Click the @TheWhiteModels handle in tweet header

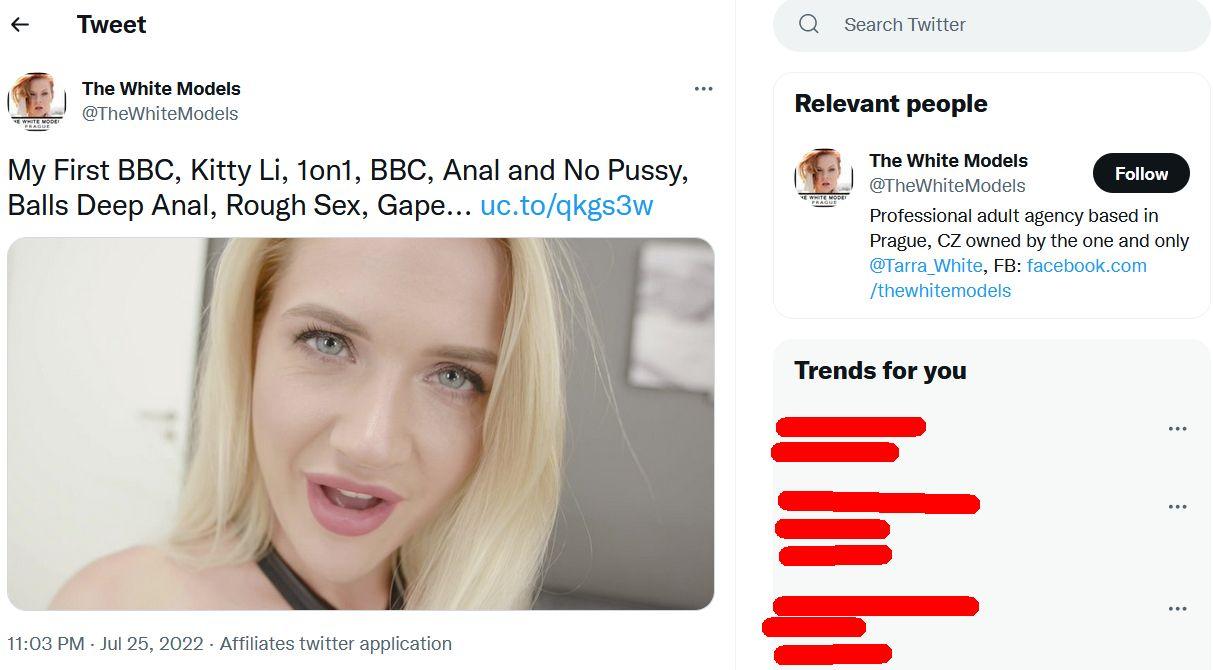(x=160, y=114)
